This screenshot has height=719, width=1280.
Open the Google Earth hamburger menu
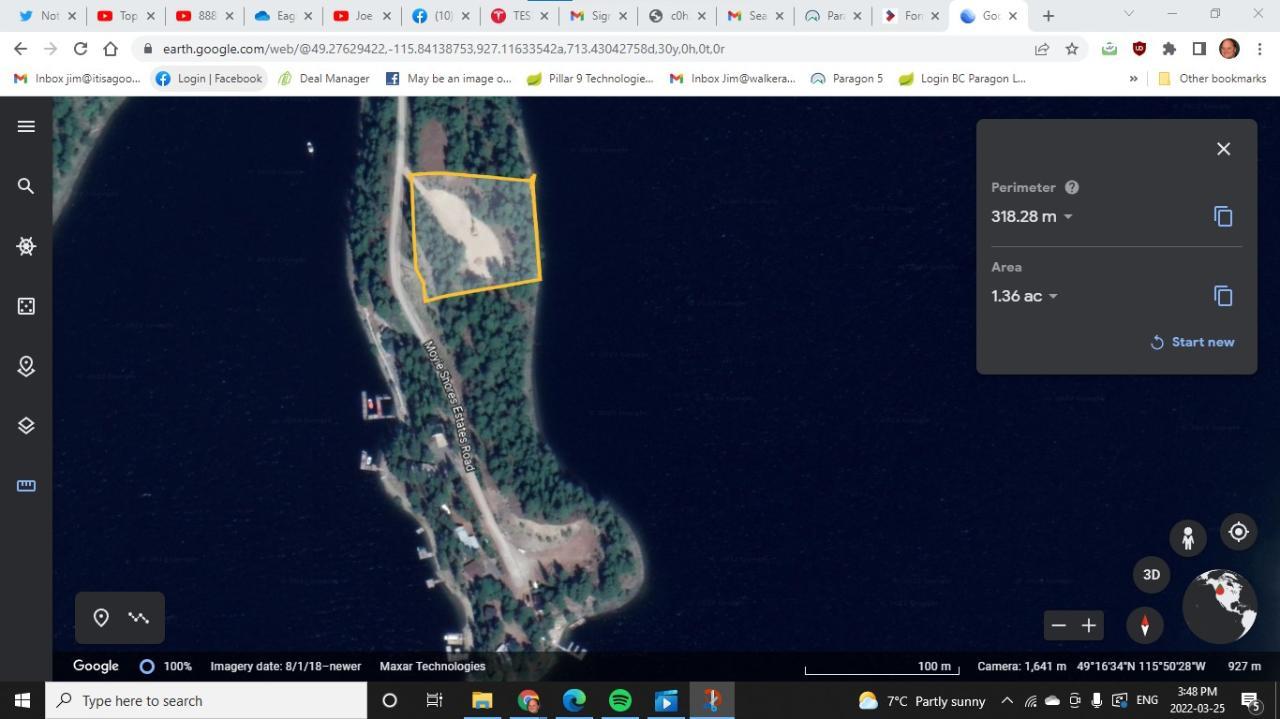coord(26,126)
